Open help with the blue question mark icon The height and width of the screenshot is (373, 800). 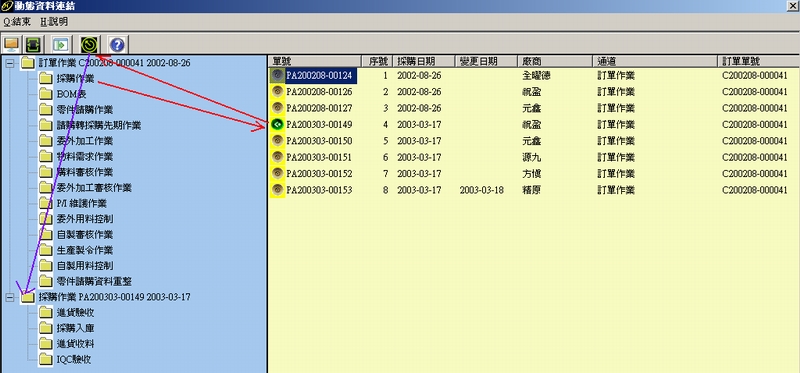pos(117,45)
